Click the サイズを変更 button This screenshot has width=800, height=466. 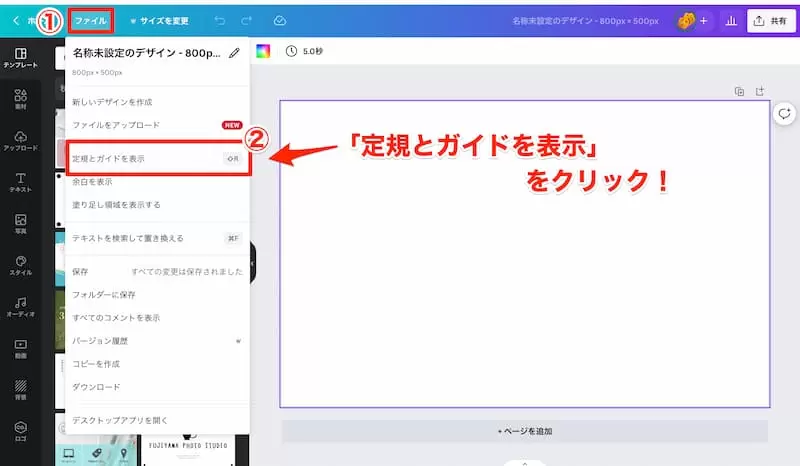[160, 21]
